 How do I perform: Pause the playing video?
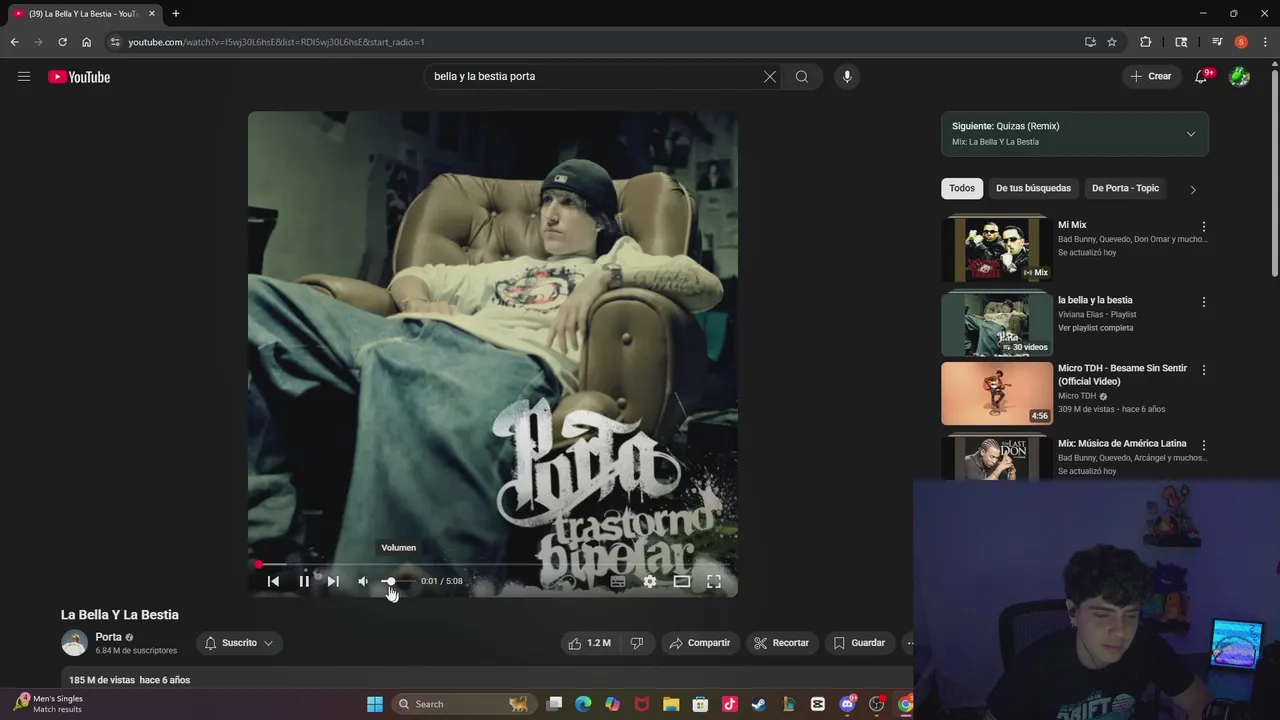(304, 581)
